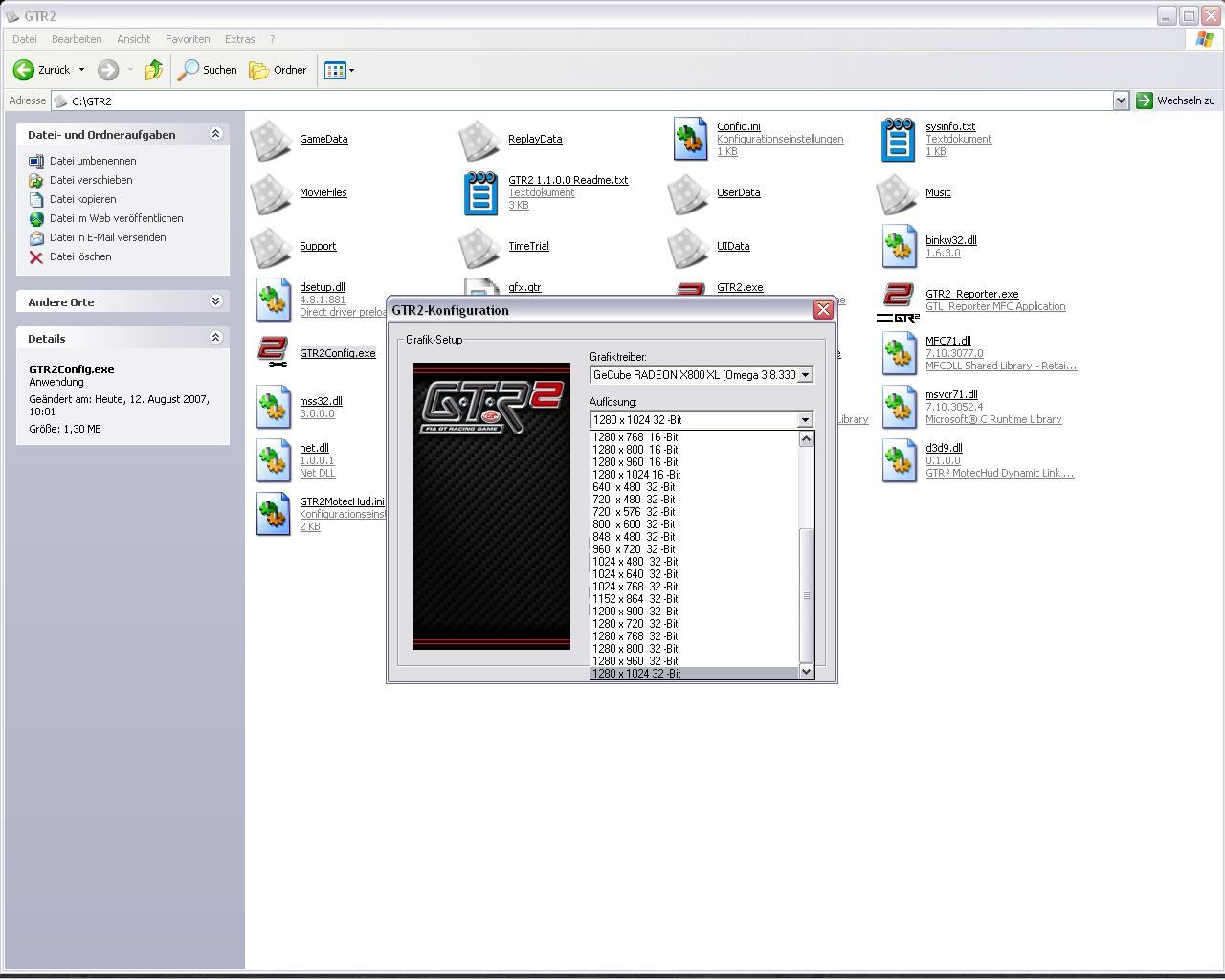Collapse the Datei- und Ordneraufgaben panel

point(215,134)
